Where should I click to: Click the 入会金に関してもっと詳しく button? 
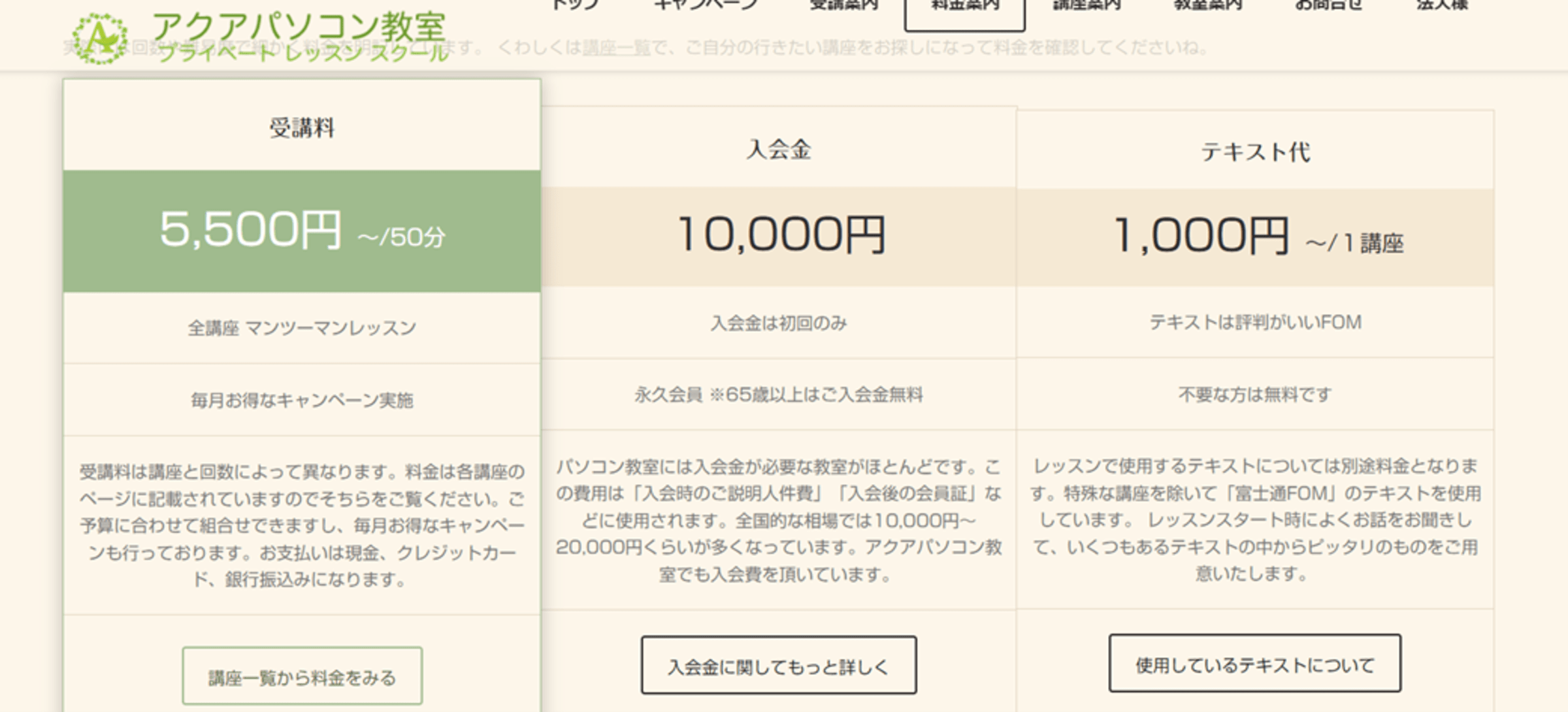point(778,666)
